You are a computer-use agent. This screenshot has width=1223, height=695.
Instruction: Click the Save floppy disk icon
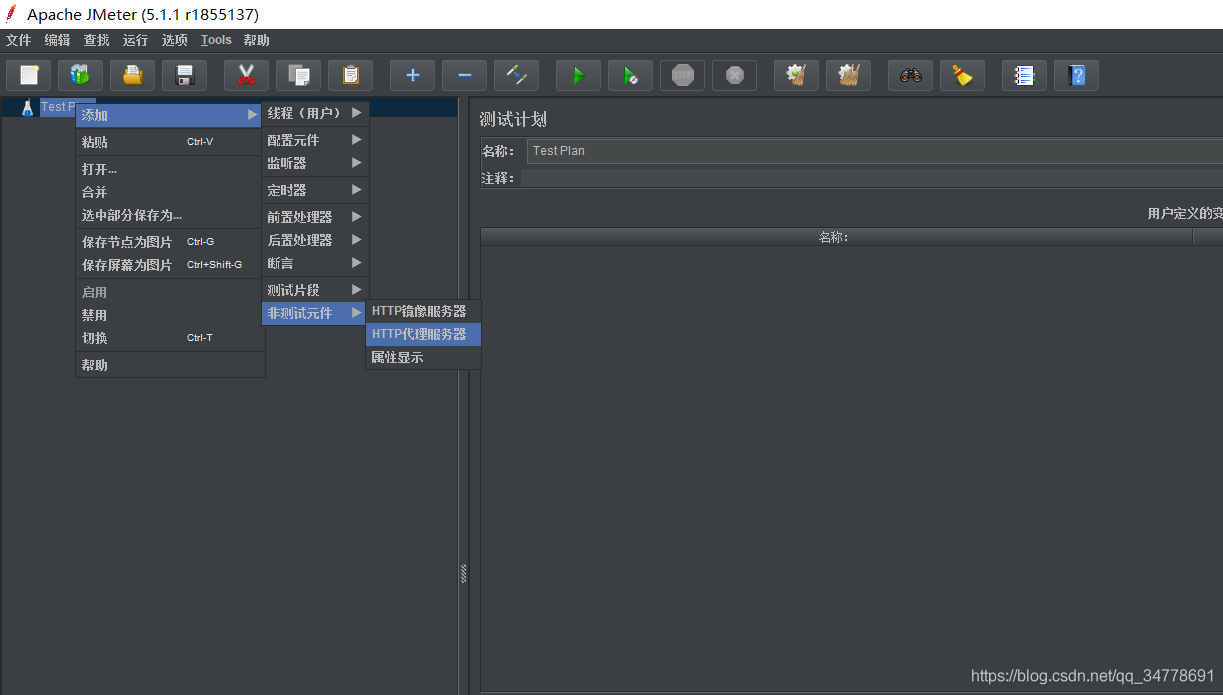coord(184,75)
